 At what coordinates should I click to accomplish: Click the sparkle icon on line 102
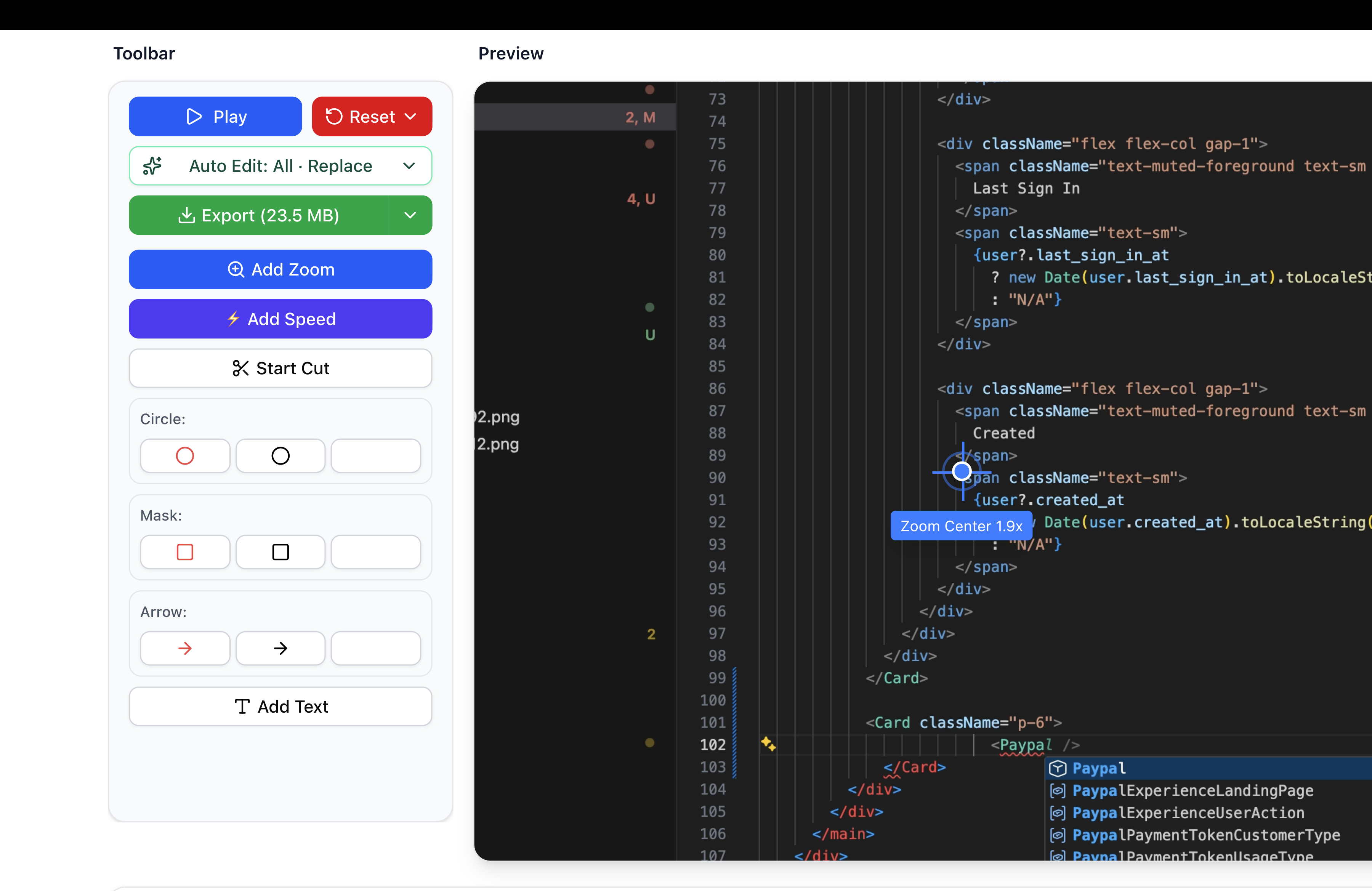[x=768, y=744]
